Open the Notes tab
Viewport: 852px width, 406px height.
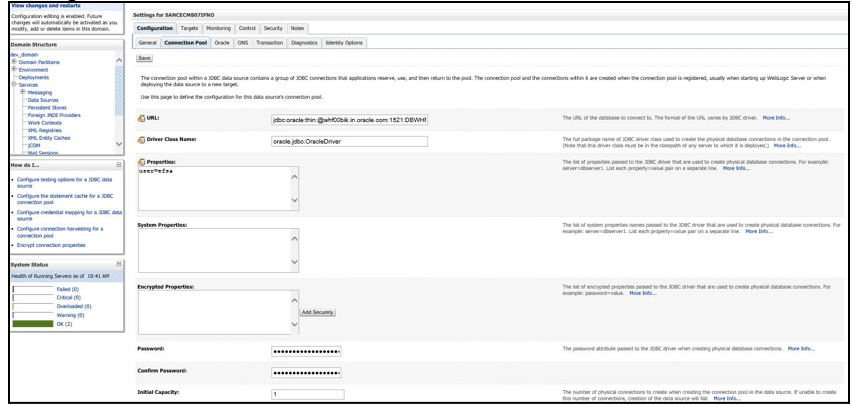[297, 28]
